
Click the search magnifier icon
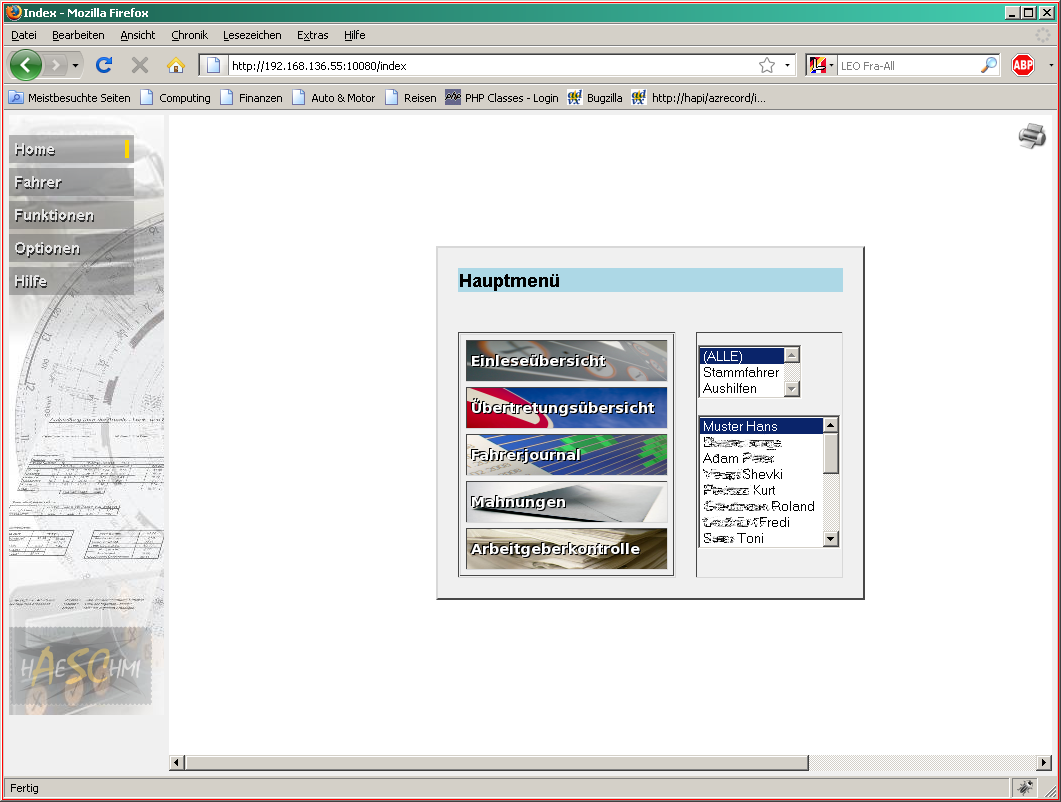pyautogui.click(x=988, y=66)
